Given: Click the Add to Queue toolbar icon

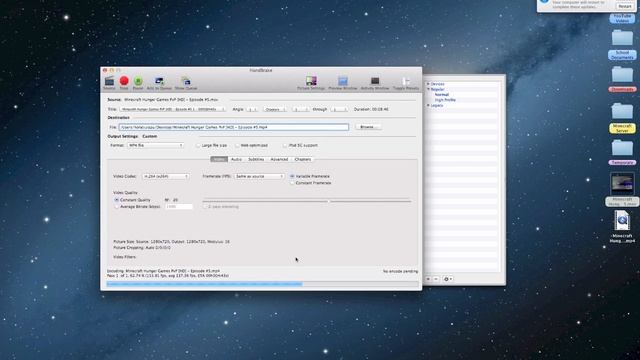Looking at the screenshot, I should pos(159,81).
